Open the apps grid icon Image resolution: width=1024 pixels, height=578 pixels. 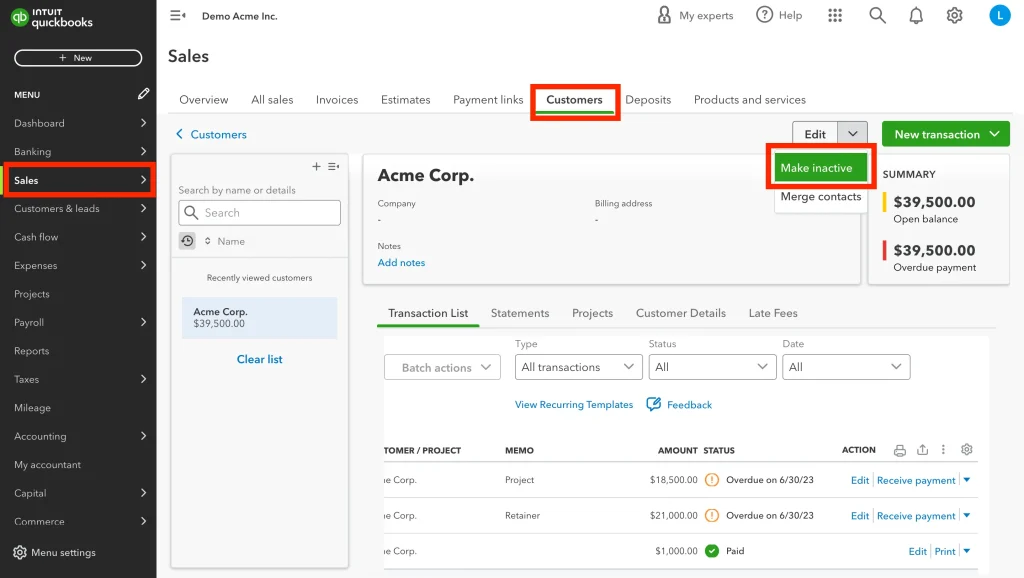(835, 15)
